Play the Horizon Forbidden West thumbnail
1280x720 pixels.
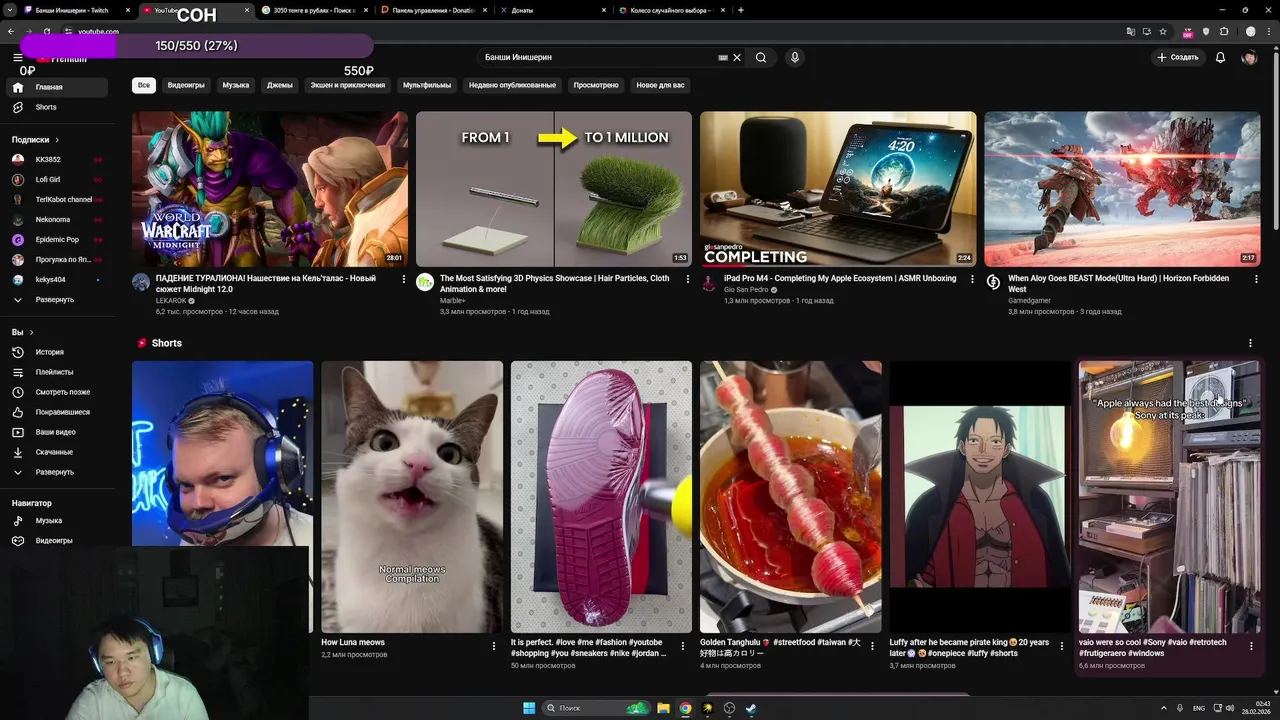click(1122, 189)
